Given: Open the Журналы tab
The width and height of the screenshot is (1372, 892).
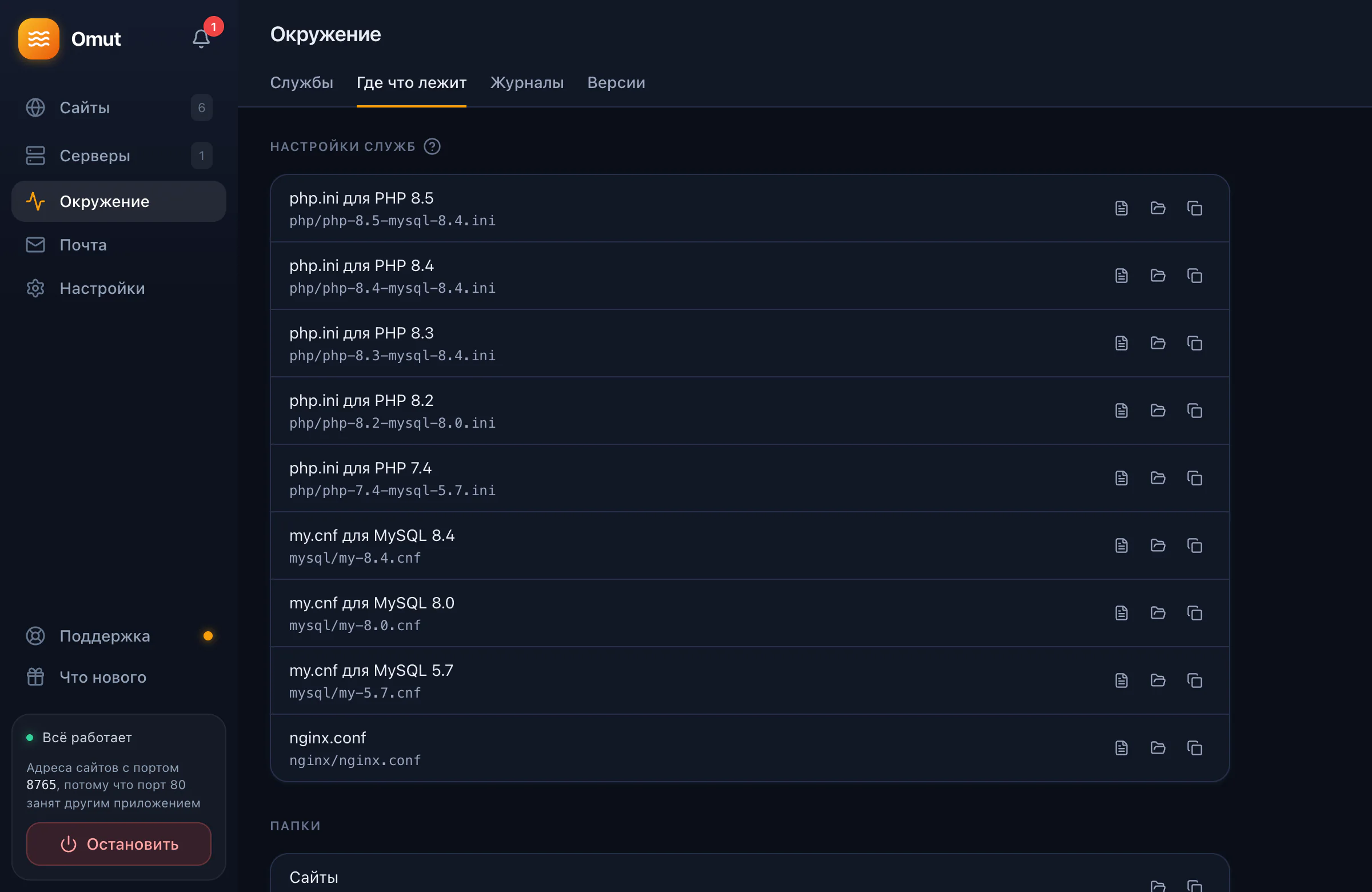Looking at the screenshot, I should (x=527, y=82).
